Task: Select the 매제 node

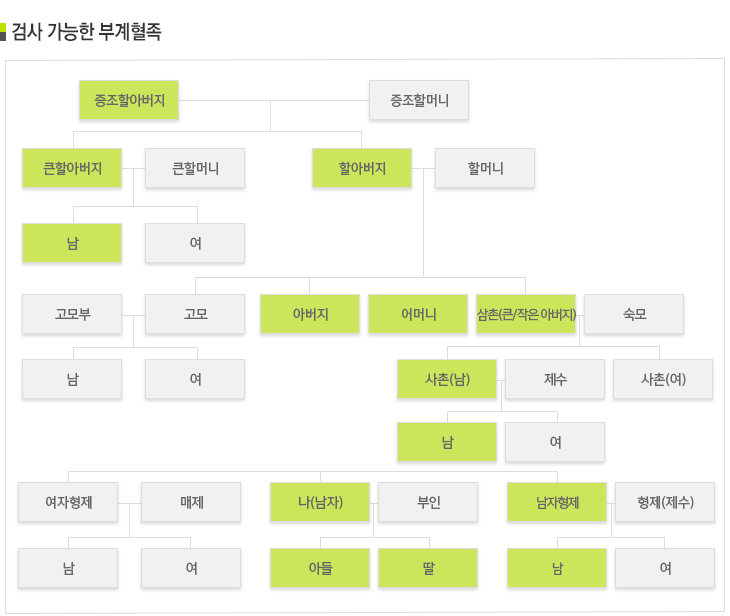Action: click(191, 502)
